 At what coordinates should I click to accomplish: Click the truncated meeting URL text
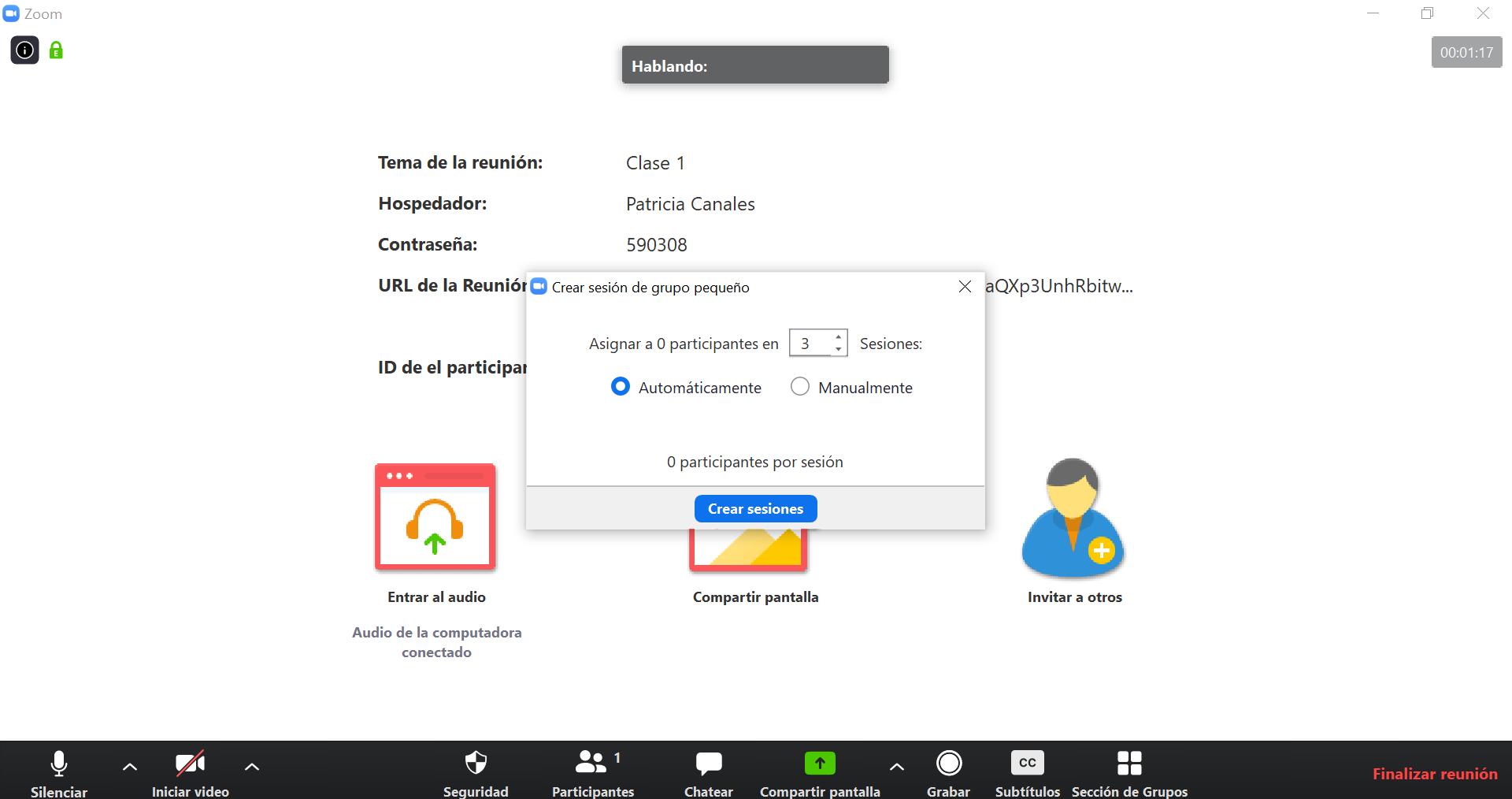coord(1059,285)
